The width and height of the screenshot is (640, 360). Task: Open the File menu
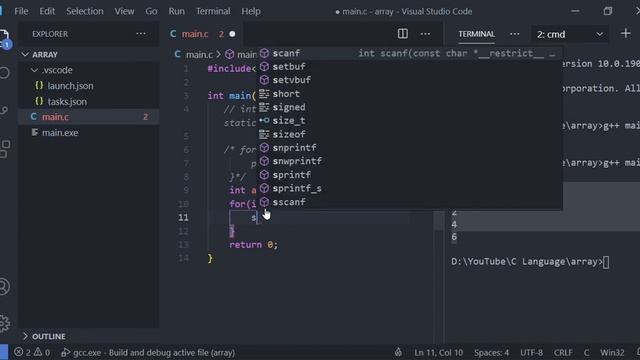pyautogui.click(x=21, y=11)
